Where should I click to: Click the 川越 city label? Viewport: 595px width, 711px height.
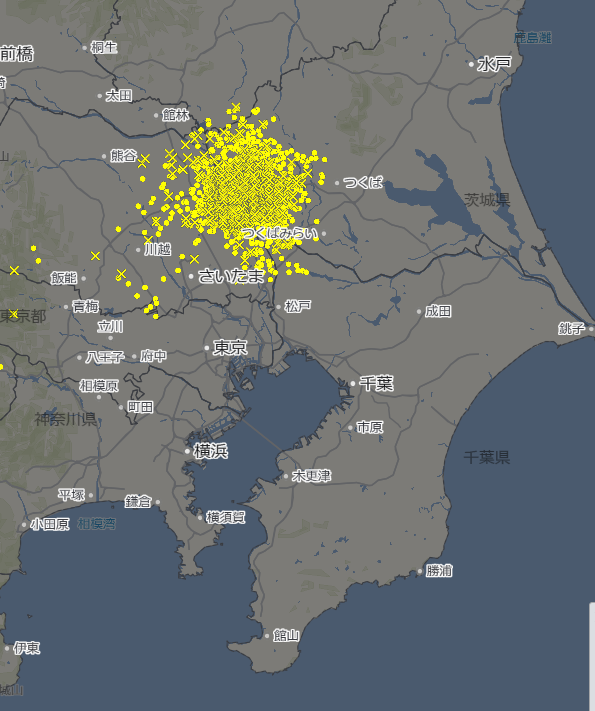pyautogui.click(x=158, y=249)
